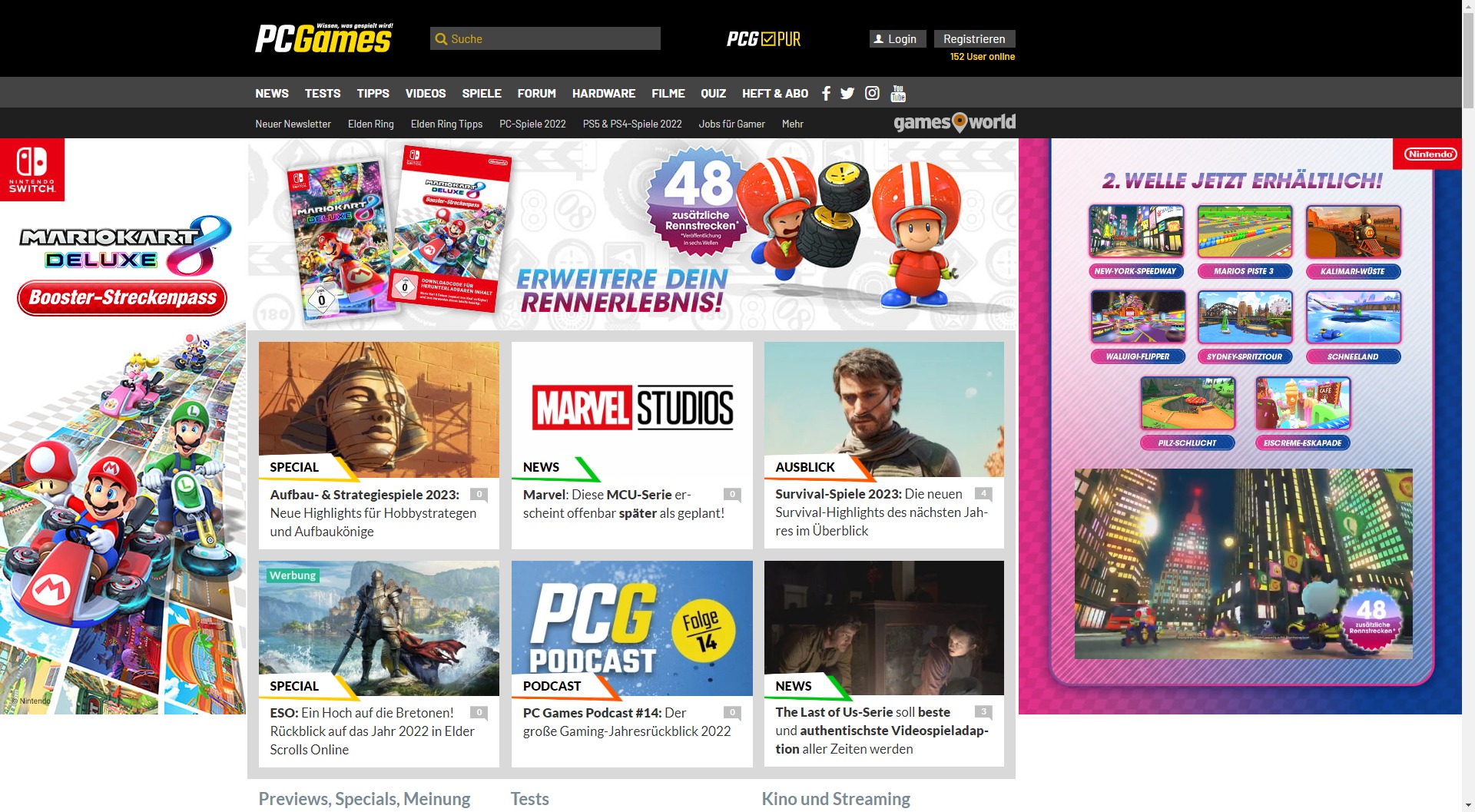Open the SPIELE menu
The height and width of the screenshot is (812, 1475).
pyautogui.click(x=482, y=93)
